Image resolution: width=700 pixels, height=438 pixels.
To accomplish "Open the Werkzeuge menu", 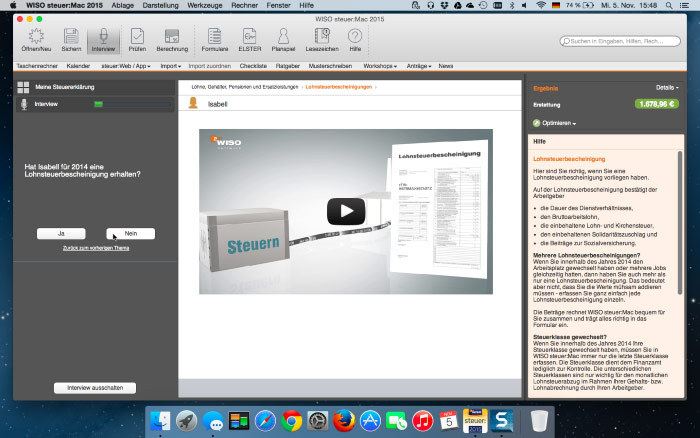I will (205, 5).
